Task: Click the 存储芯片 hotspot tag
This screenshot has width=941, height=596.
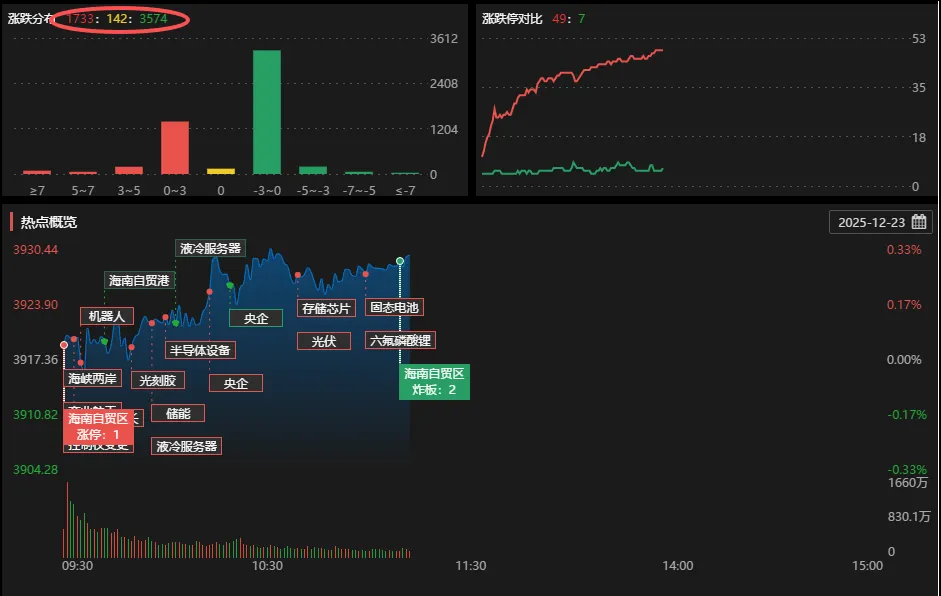Action: [326, 308]
